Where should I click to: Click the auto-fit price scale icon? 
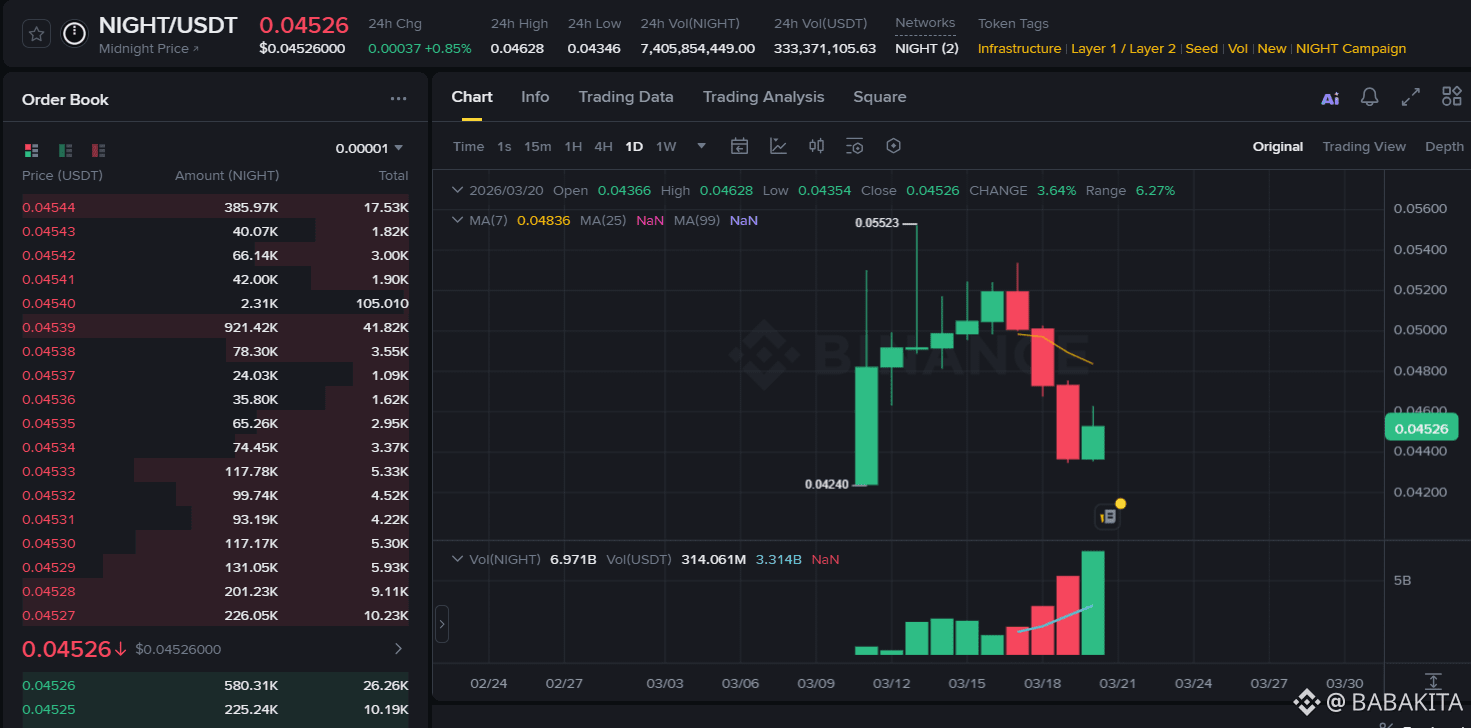tap(1433, 680)
